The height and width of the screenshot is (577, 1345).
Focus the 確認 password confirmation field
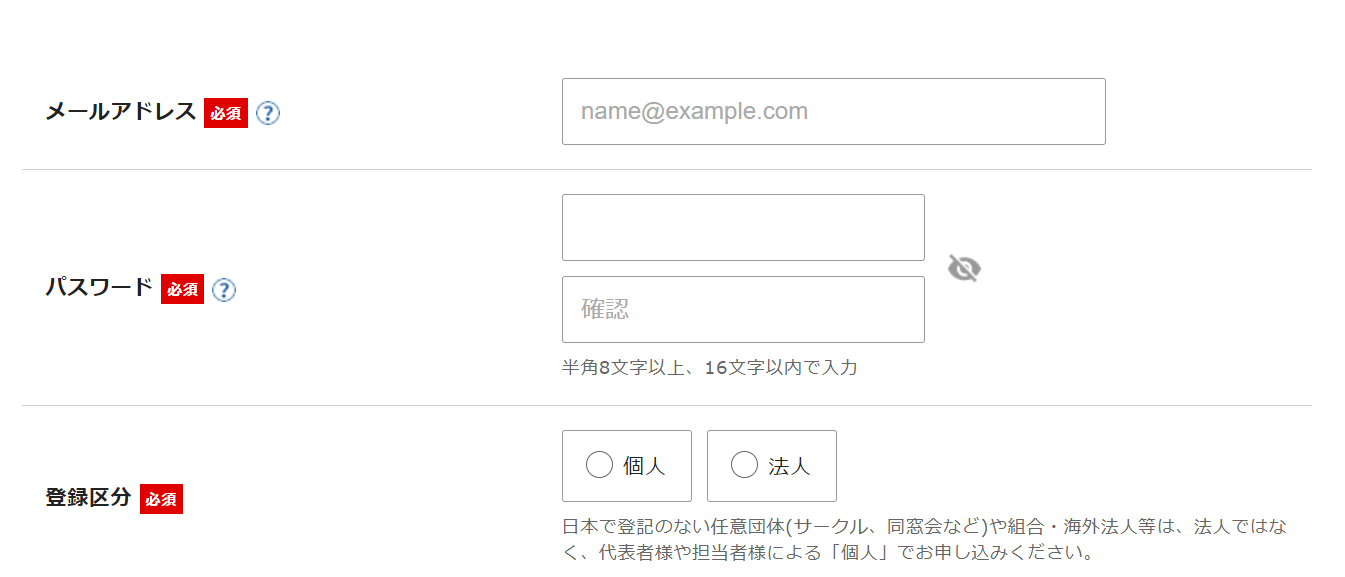pos(743,309)
